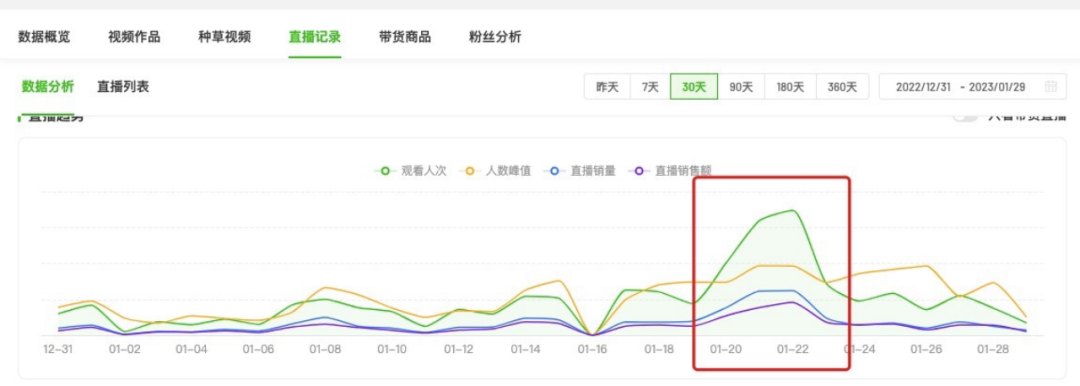Click the 01-20 axis label
Image resolution: width=1080 pixels, height=386 pixels.
point(726,349)
